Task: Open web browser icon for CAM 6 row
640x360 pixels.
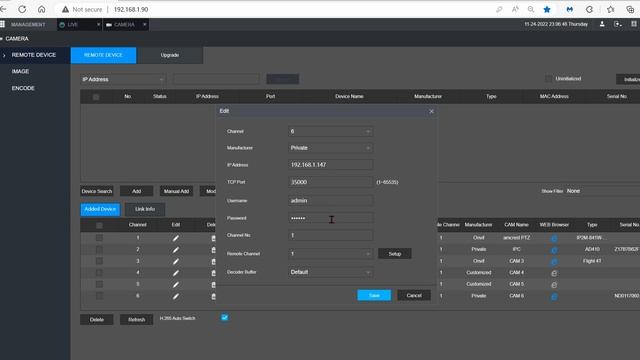Action: [554, 296]
